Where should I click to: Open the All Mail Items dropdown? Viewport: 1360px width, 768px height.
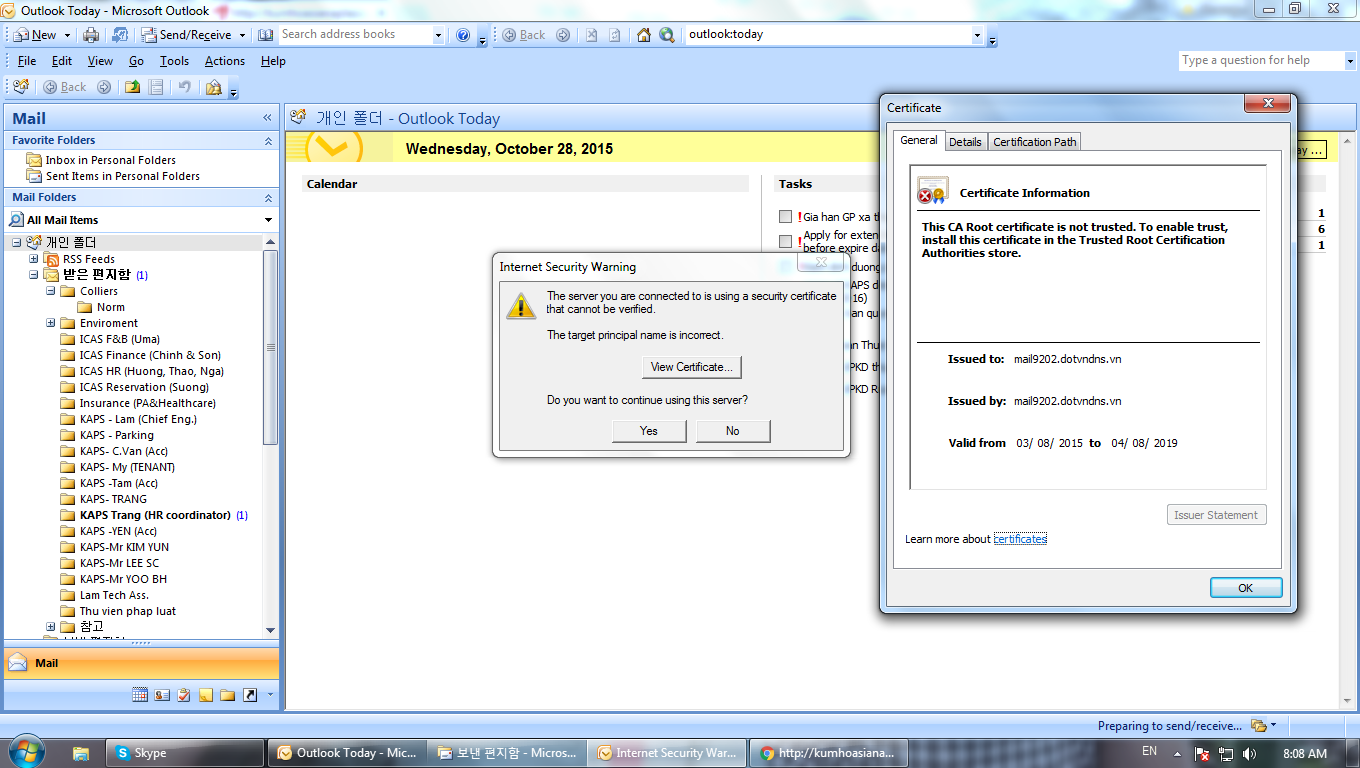click(x=268, y=220)
